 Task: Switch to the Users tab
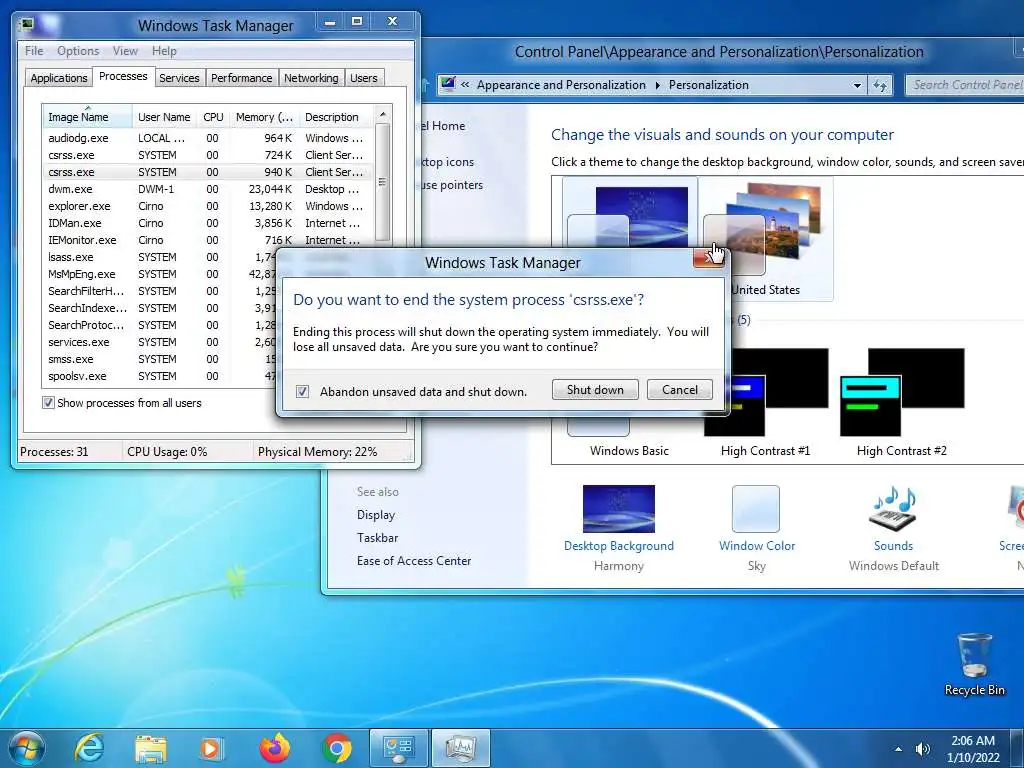(363, 78)
